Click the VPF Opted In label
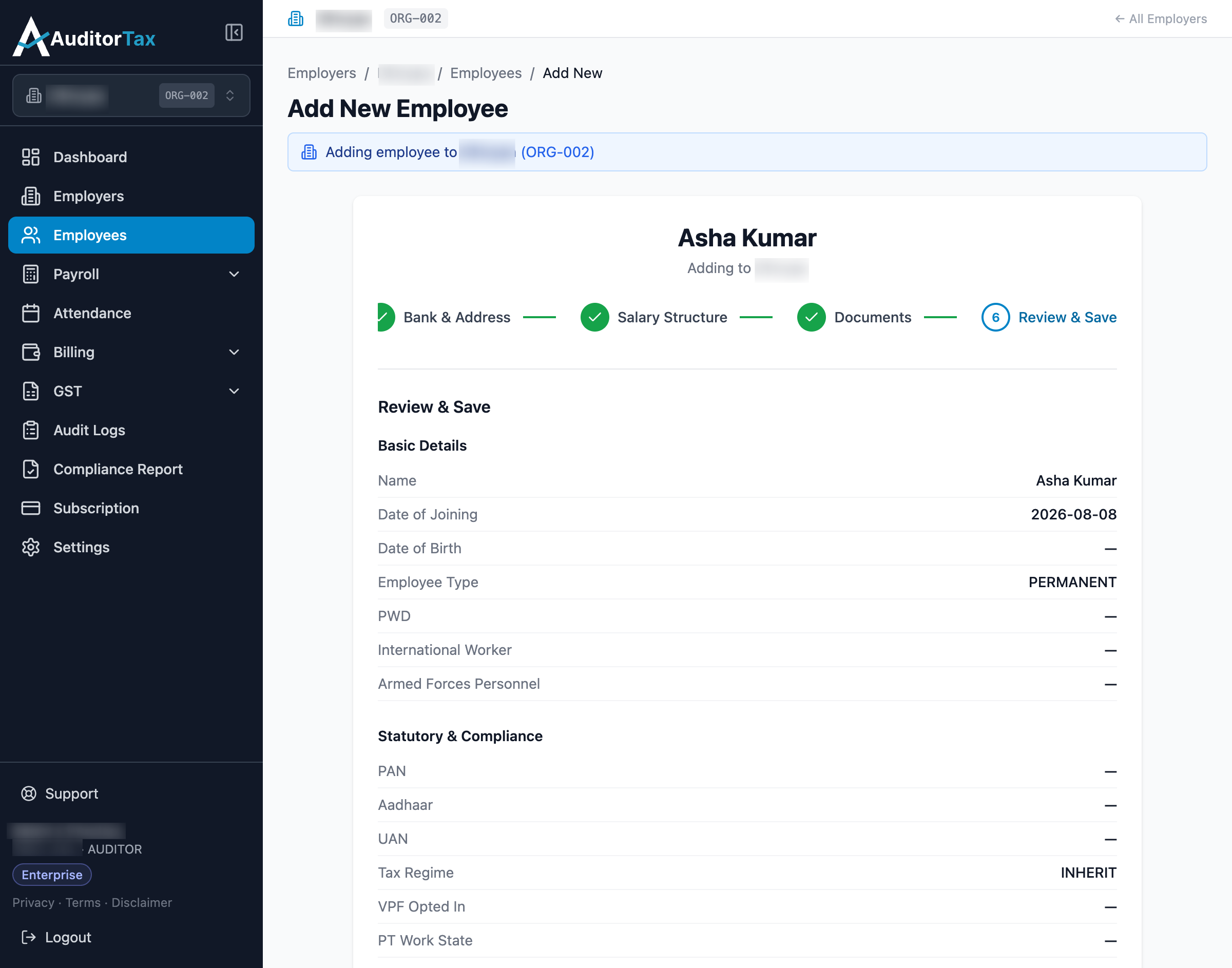Screen dimensions: 1232x968 click(421, 907)
